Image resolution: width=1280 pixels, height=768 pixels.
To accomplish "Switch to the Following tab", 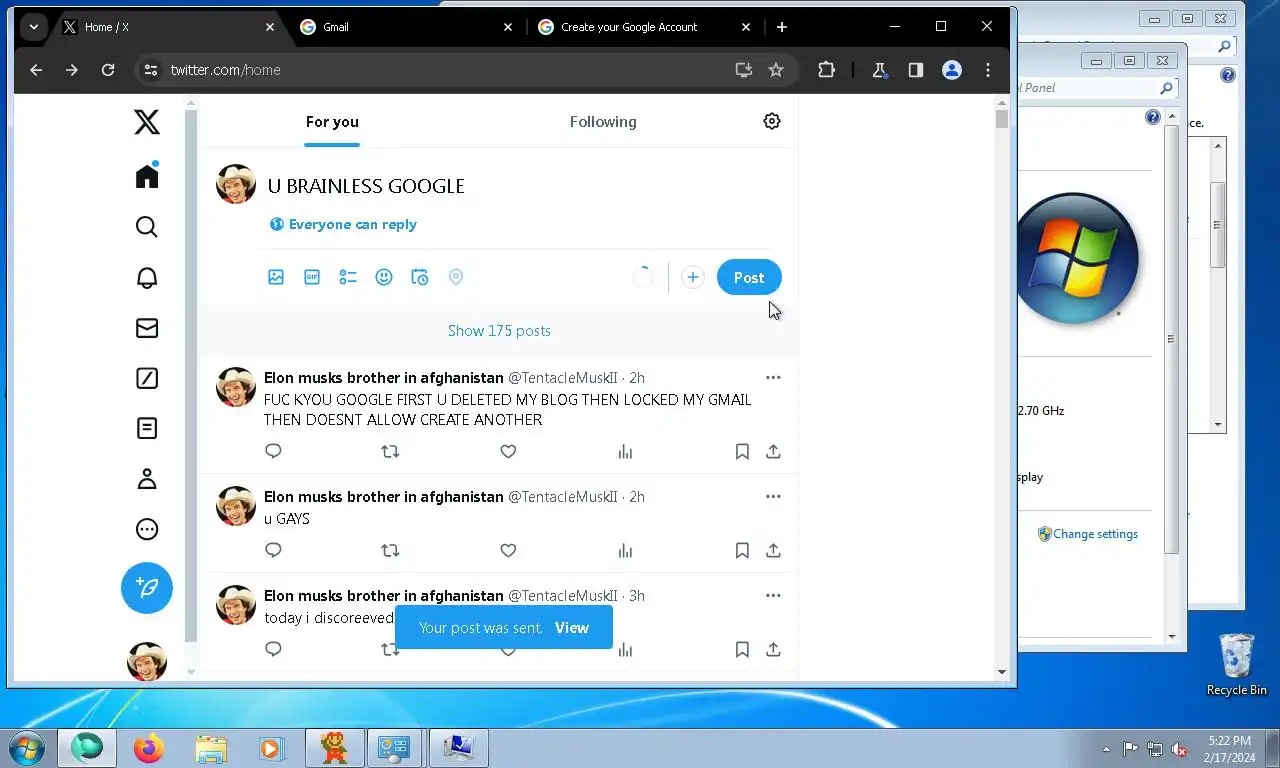I will coord(603,122).
